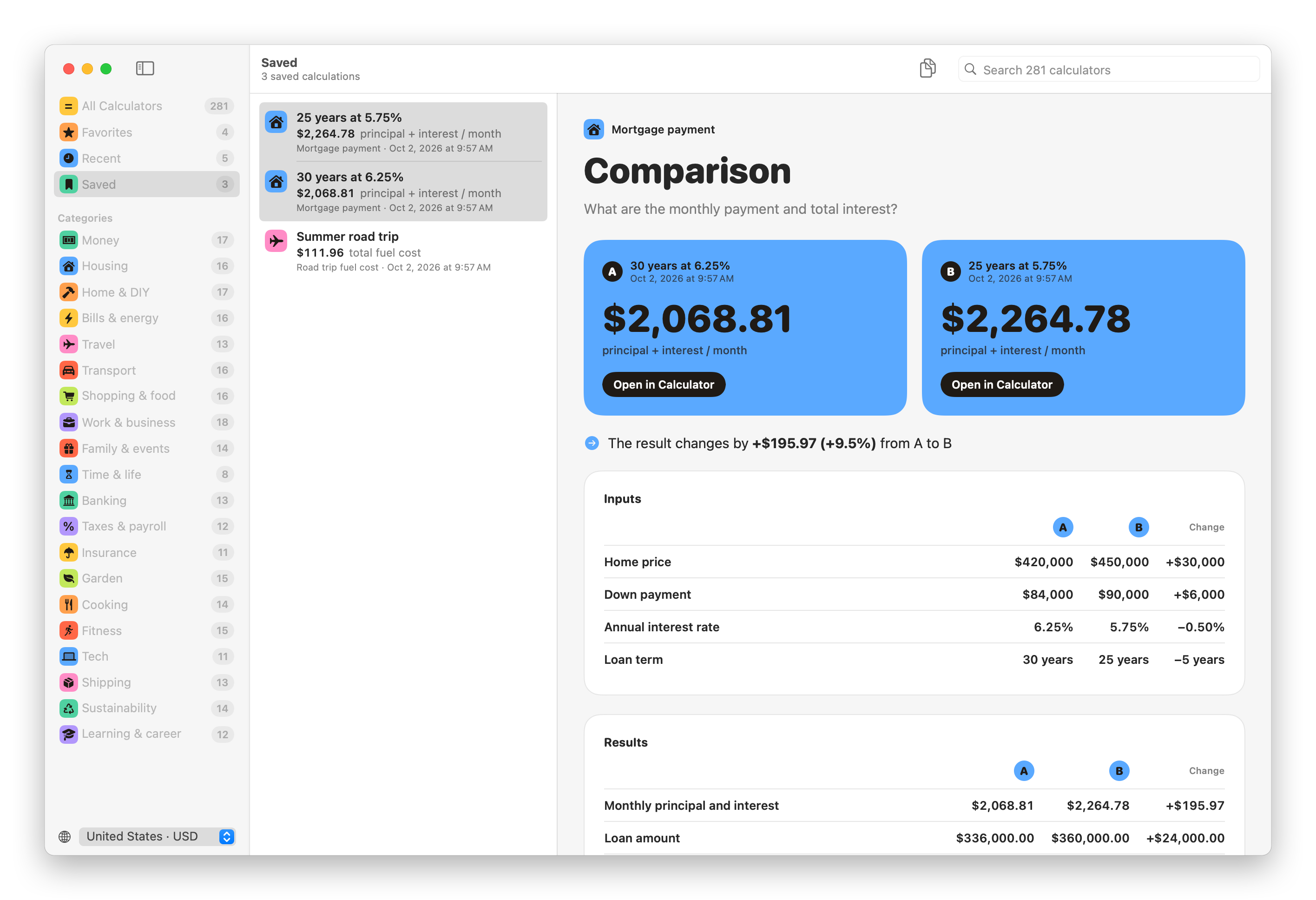
Task: Select the 30 years at 6.25% entry
Action: click(x=403, y=192)
